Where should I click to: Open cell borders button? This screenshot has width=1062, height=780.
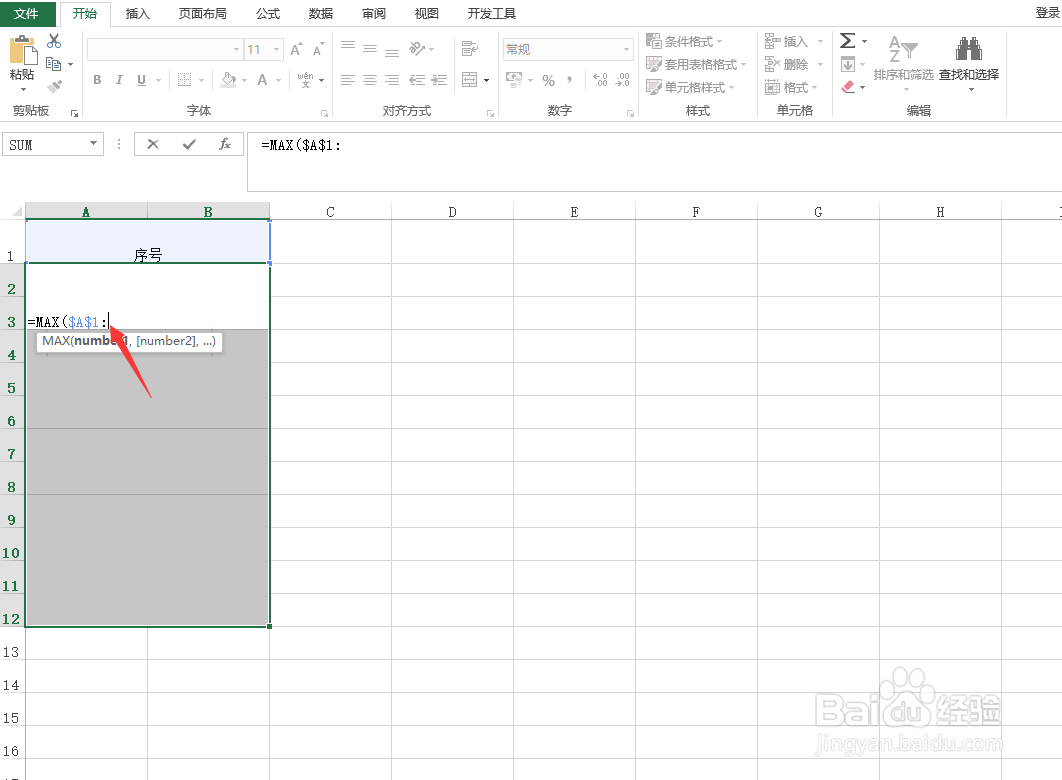pyautogui.click(x=184, y=80)
